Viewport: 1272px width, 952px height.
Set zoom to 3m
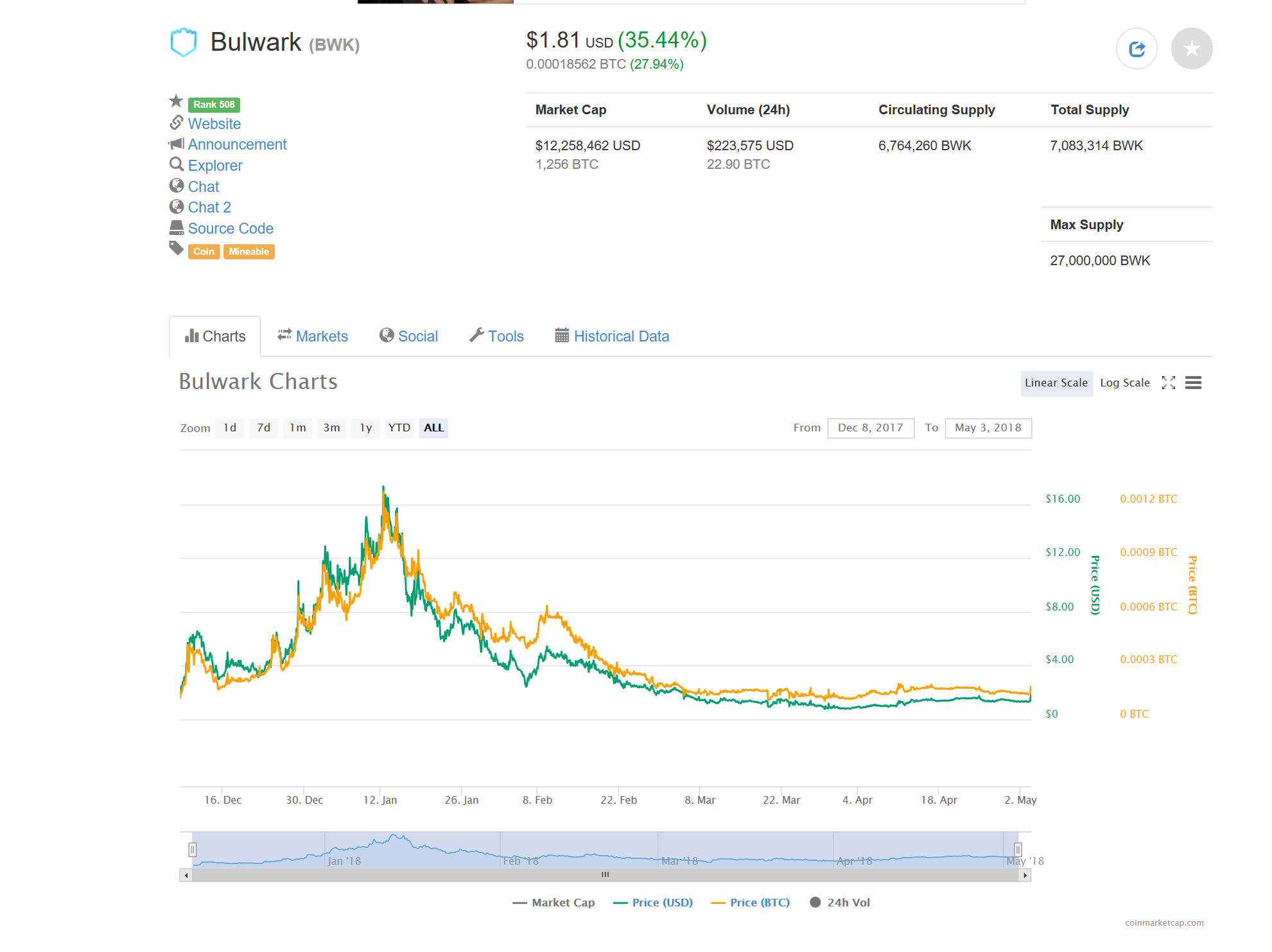click(x=332, y=428)
